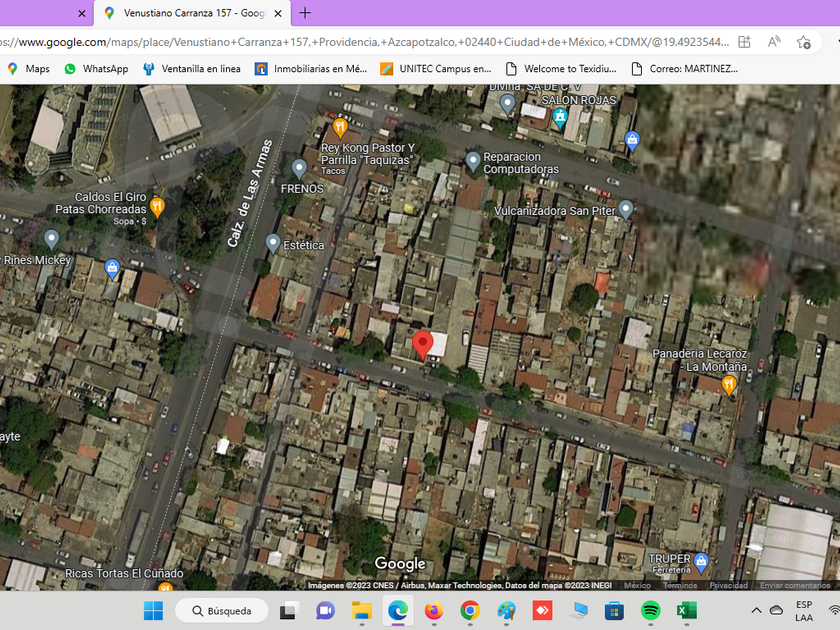840x630 pixels.
Task: Open the Maps bookmark
Action: (28, 69)
